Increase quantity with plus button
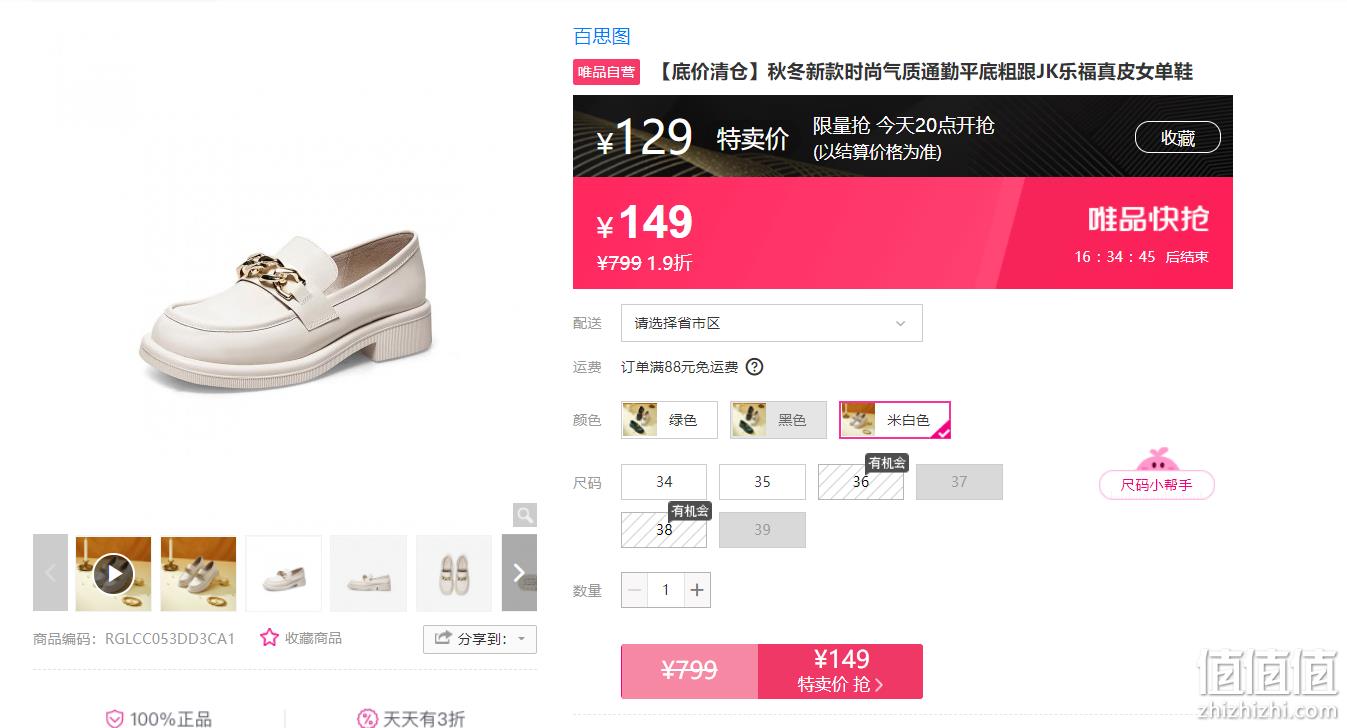 [697, 590]
